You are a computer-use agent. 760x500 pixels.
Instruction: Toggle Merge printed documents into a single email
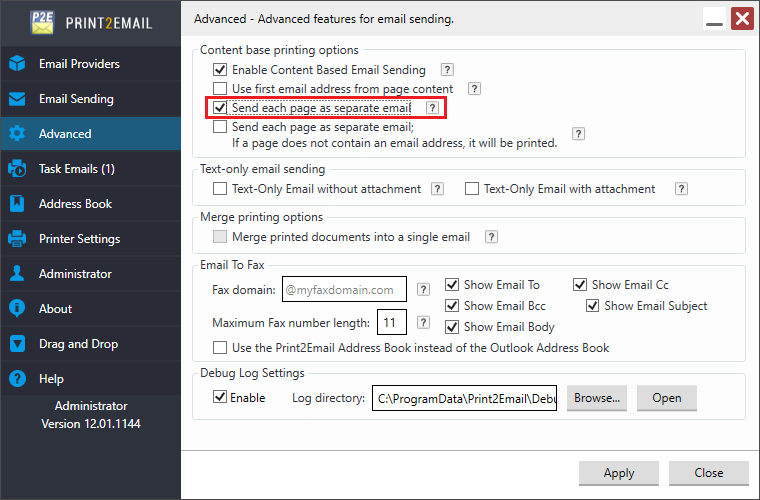220,236
